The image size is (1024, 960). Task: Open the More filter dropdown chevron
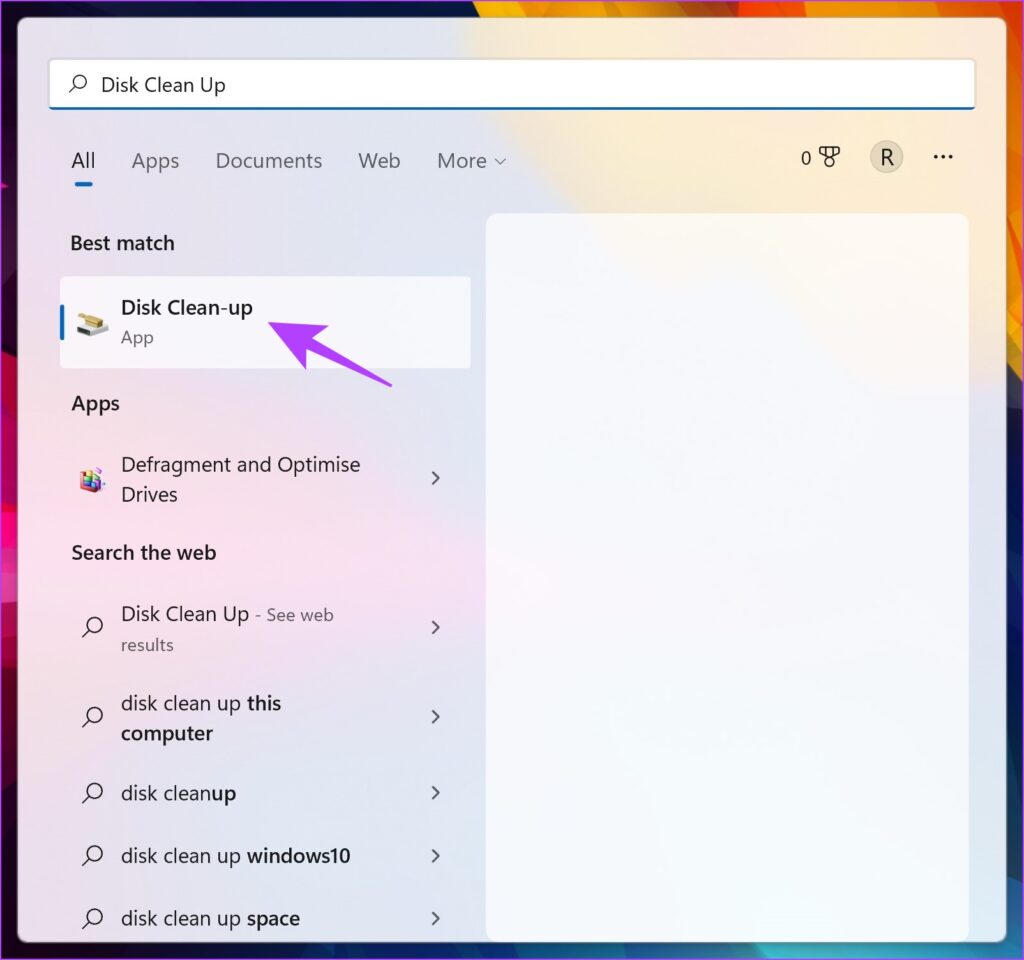500,161
